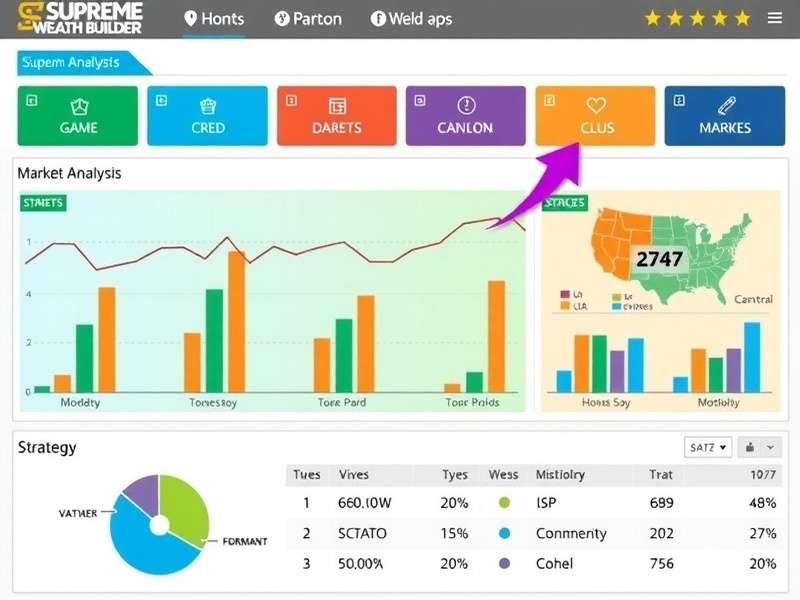This screenshot has width=800, height=600.
Task: Click the info icon beside Weld aps
Action: click(378, 17)
